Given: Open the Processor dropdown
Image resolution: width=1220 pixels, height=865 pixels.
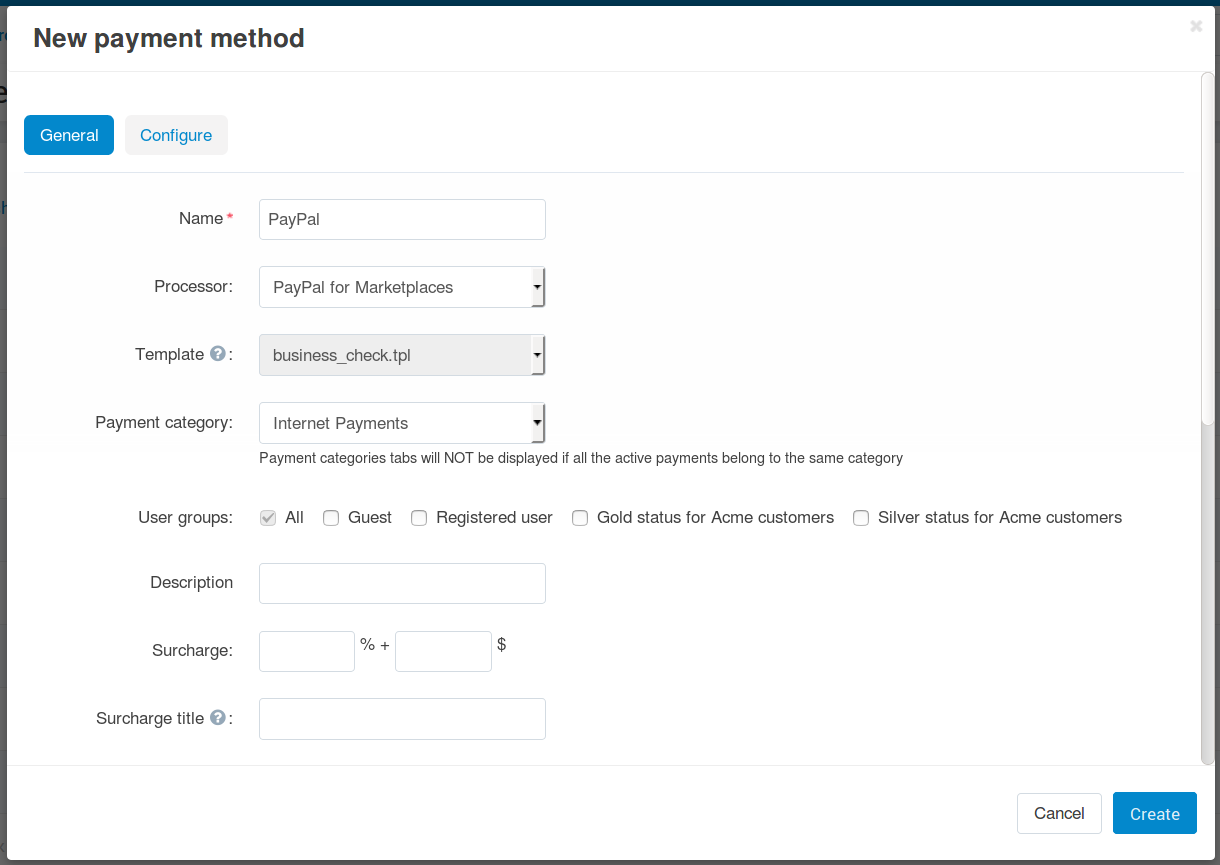Looking at the screenshot, I should point(402,287).
